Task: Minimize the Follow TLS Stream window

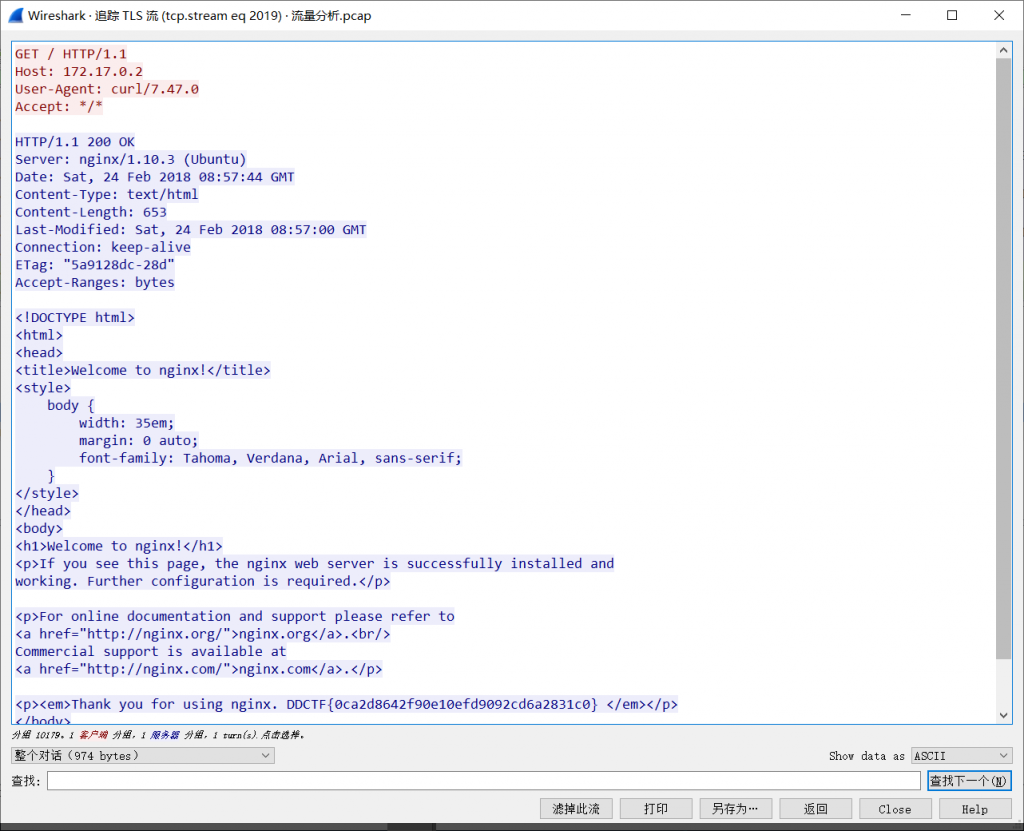Action: pyautogui.click(x=906, y=15)
